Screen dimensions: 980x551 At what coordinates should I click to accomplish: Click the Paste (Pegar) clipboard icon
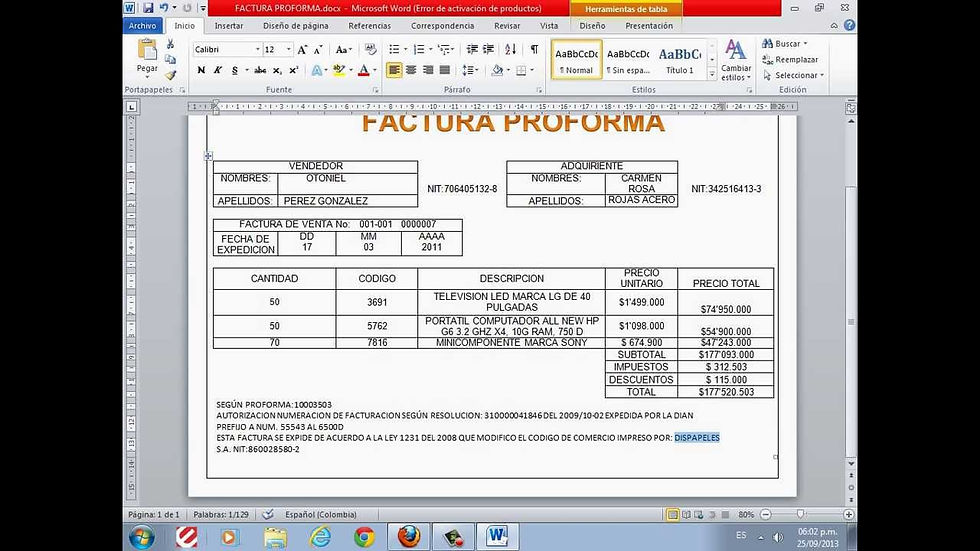pos(147,49)
